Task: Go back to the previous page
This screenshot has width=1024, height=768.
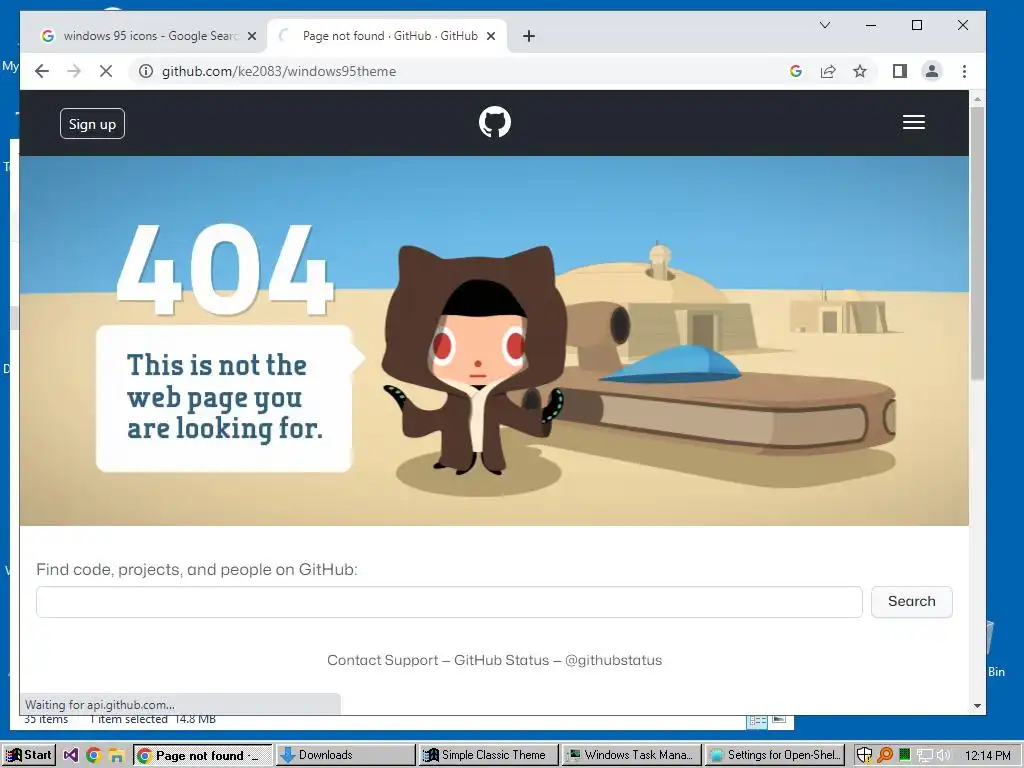Action: (x=42, y=71)
